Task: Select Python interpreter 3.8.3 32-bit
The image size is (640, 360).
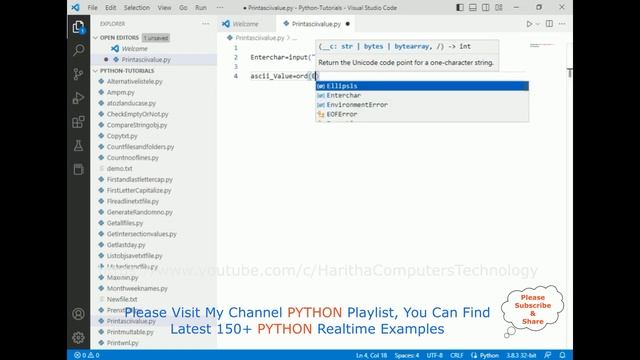Action: click(x=521, y=355)
